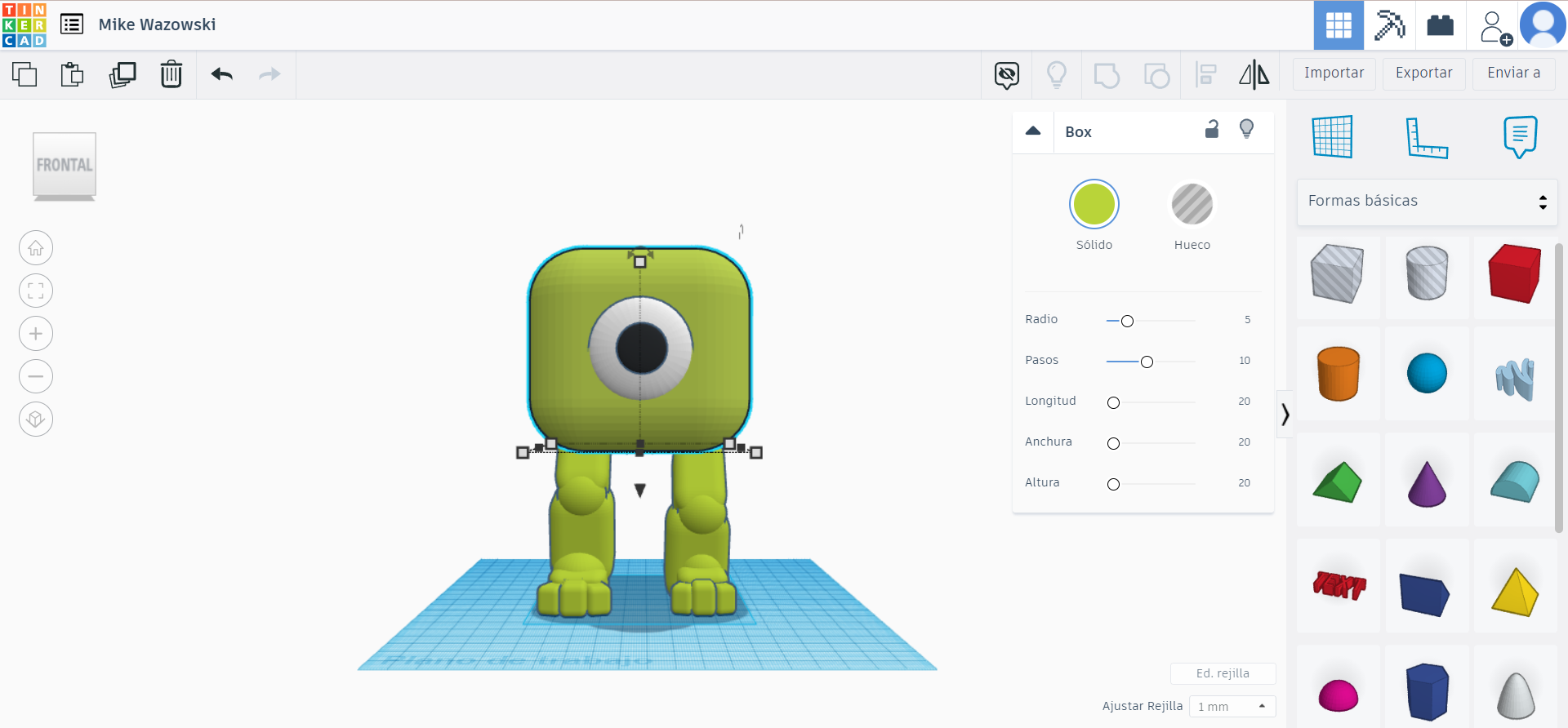Click the Duplicate and repeat icon

point(122,74)
